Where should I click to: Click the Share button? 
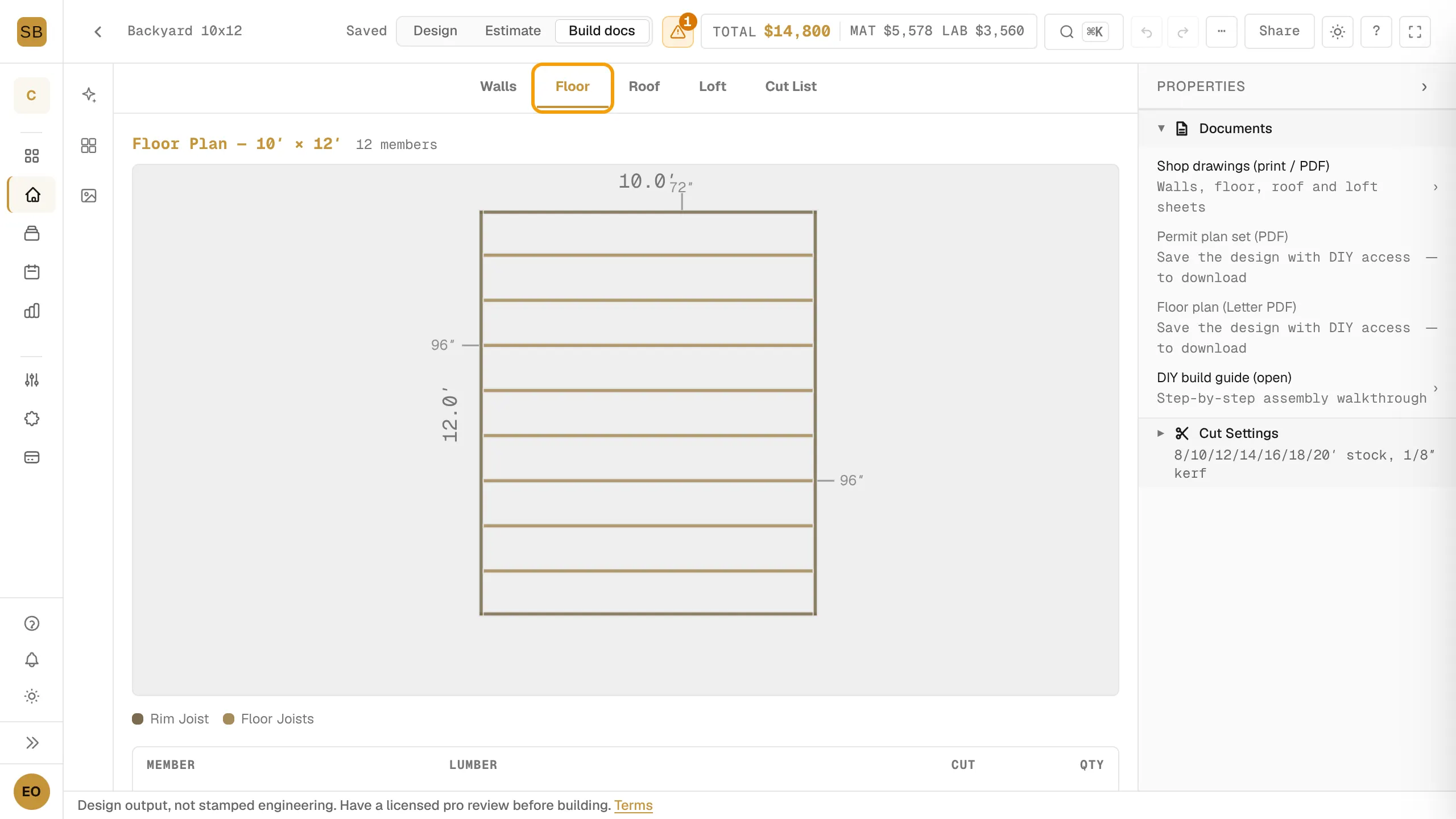(1279, 31)
